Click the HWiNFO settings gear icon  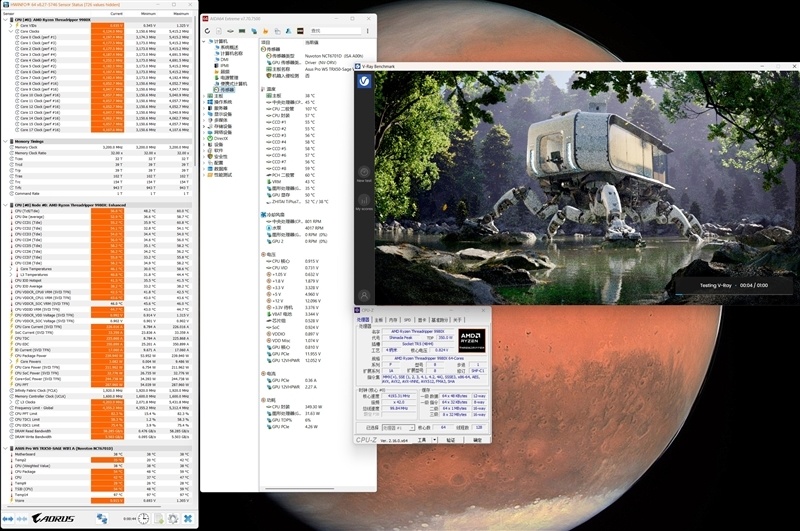[x=173, y=518]
